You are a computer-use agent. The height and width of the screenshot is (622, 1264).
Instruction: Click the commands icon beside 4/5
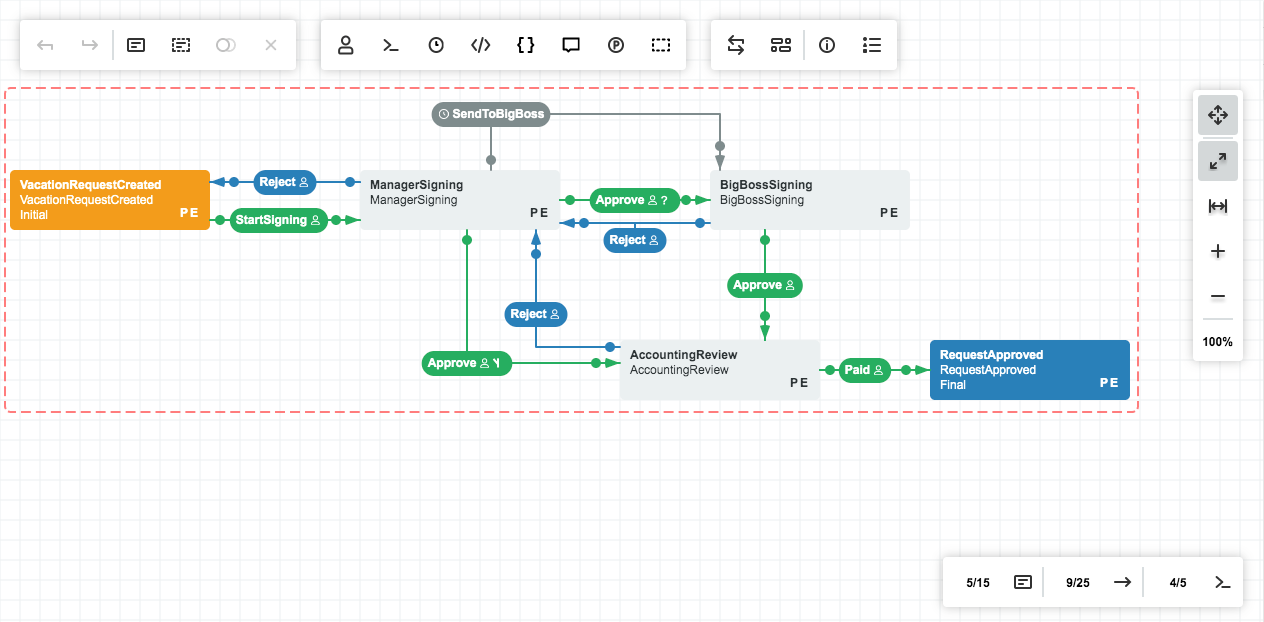point(1222,582)
